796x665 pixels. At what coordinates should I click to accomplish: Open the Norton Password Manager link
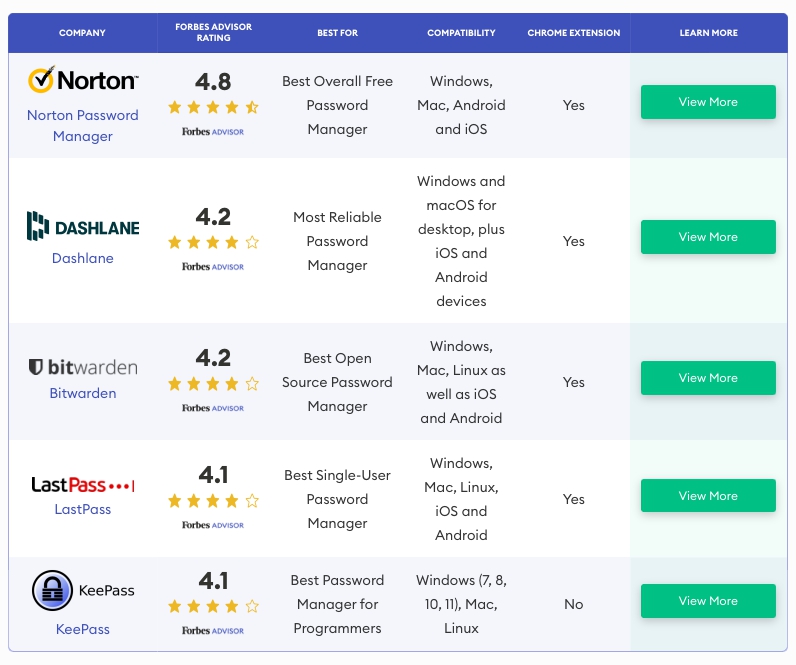click(x=82, y=126)
